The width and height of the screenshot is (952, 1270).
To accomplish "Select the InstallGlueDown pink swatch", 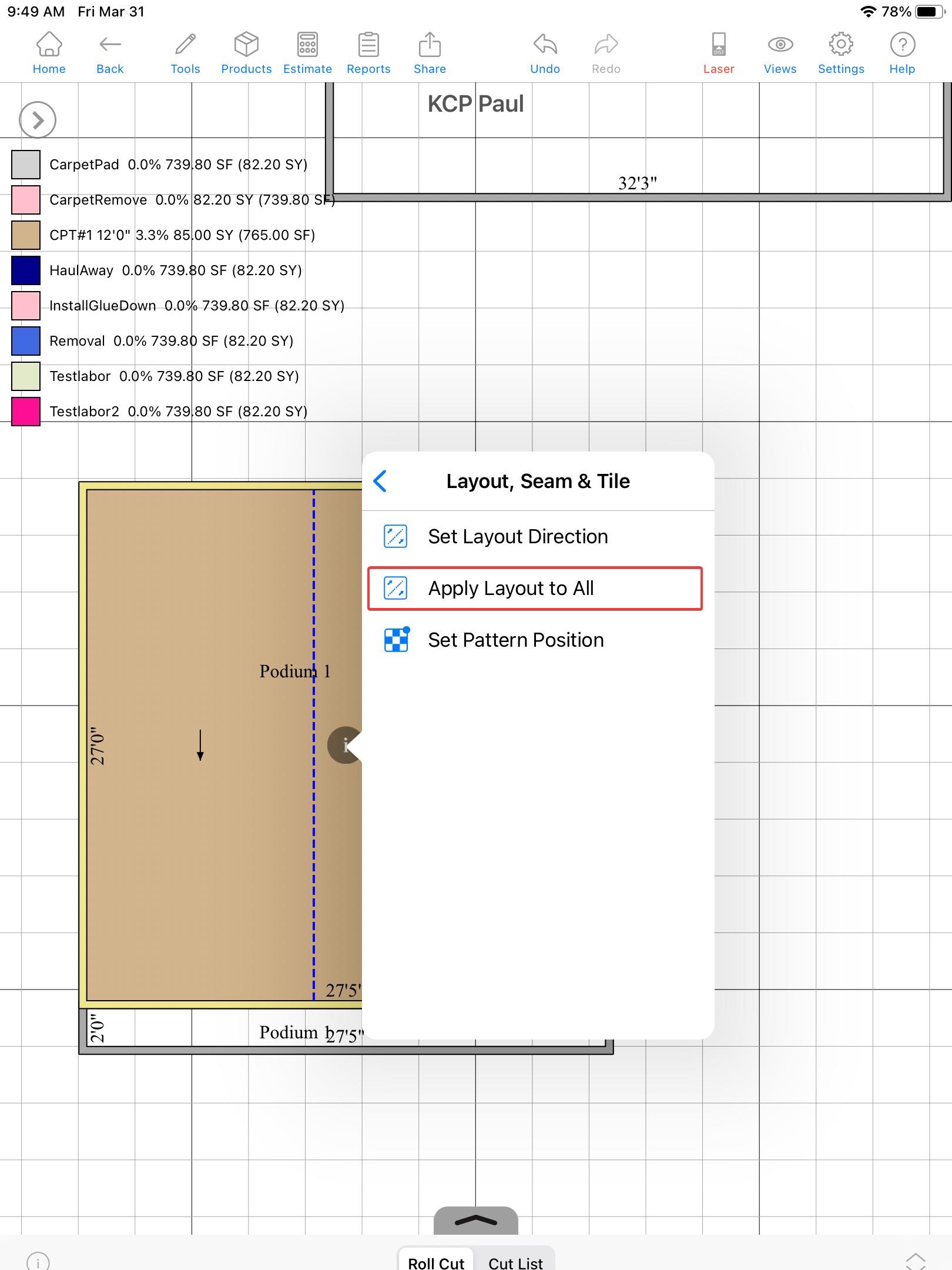I will (26, 306).
